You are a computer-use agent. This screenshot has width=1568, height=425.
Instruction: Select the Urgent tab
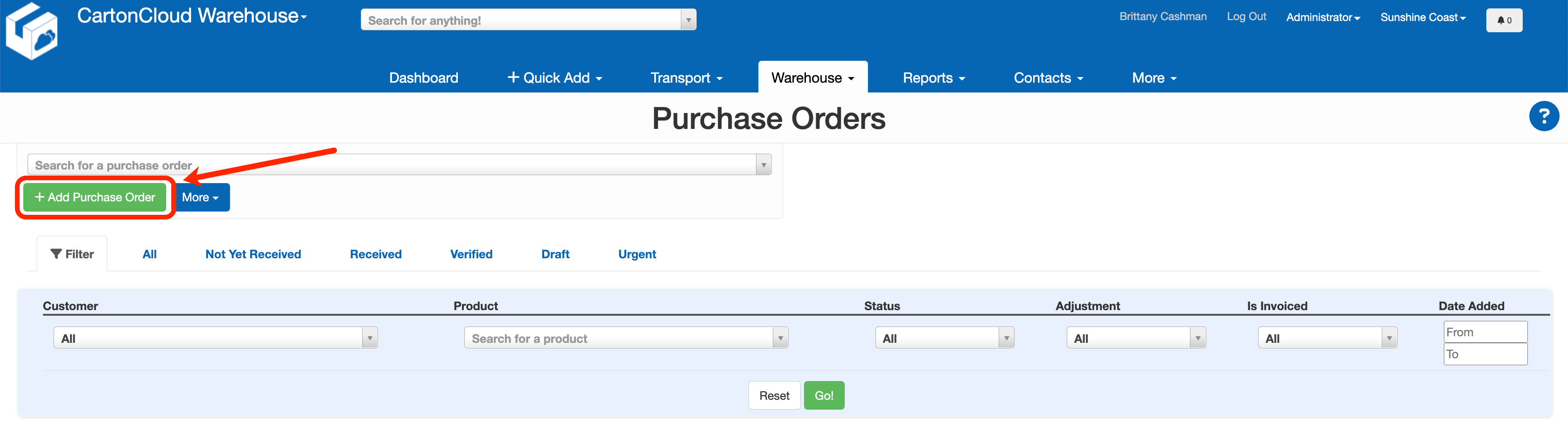point(637,254)
